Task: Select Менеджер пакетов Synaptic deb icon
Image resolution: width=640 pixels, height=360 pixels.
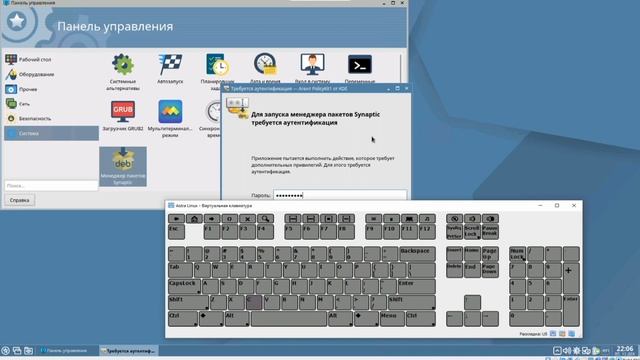Action: (123, 167)
